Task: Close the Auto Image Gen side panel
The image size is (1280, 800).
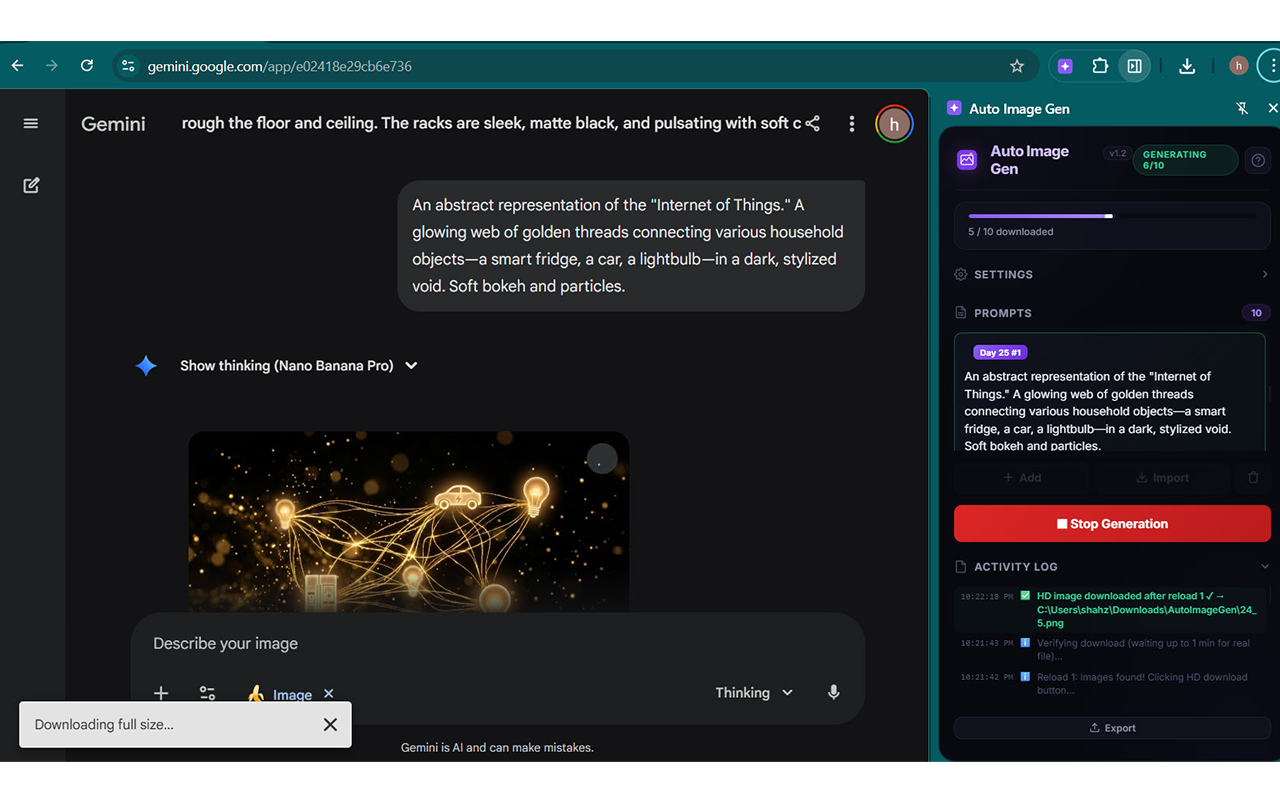Action: coord(1273,108)
